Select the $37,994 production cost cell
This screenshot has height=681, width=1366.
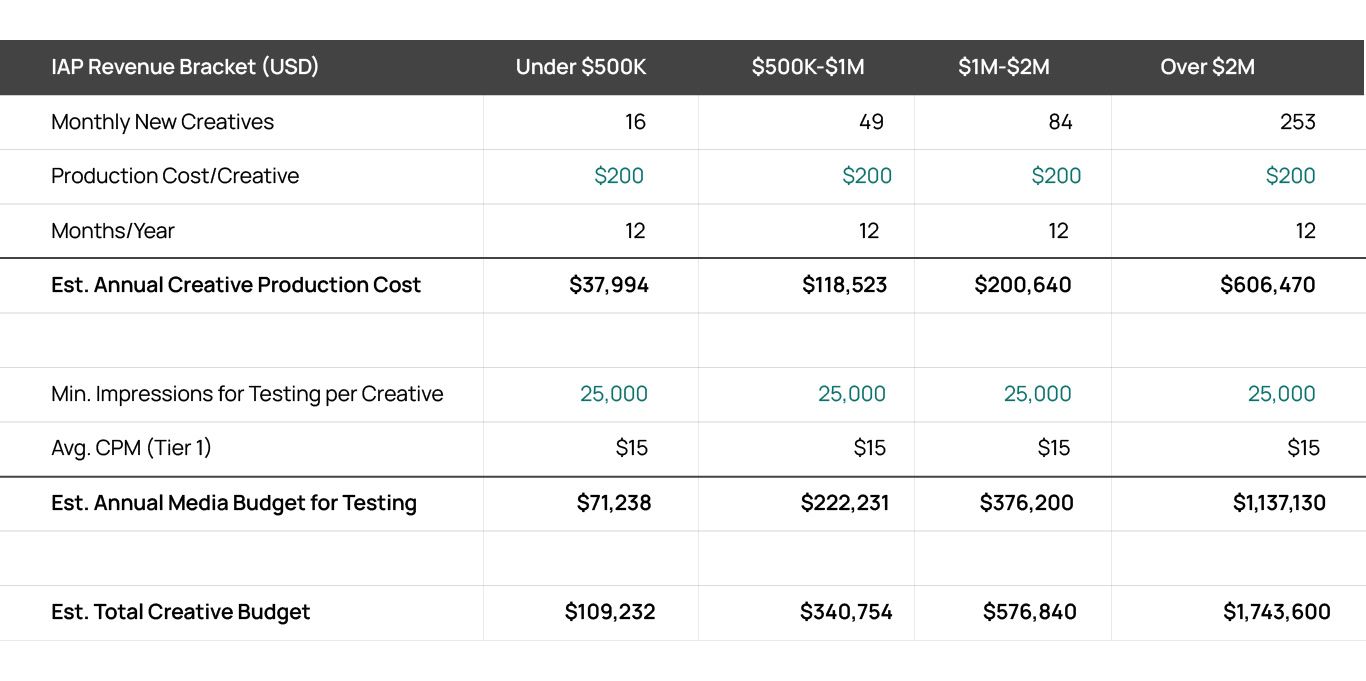point(609,285)
